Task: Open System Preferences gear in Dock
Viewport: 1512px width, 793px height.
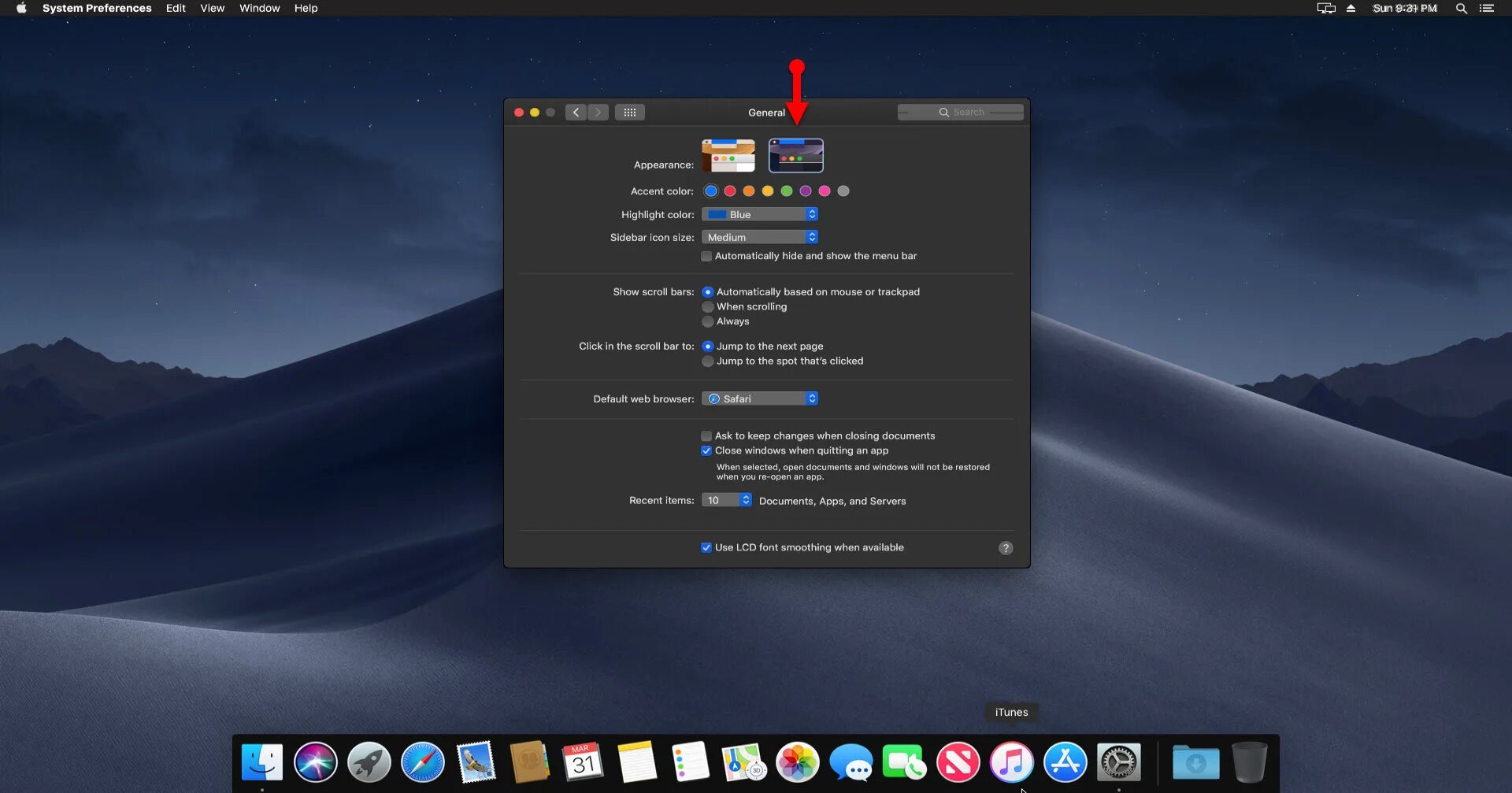Action: [x=1119, y=762]
